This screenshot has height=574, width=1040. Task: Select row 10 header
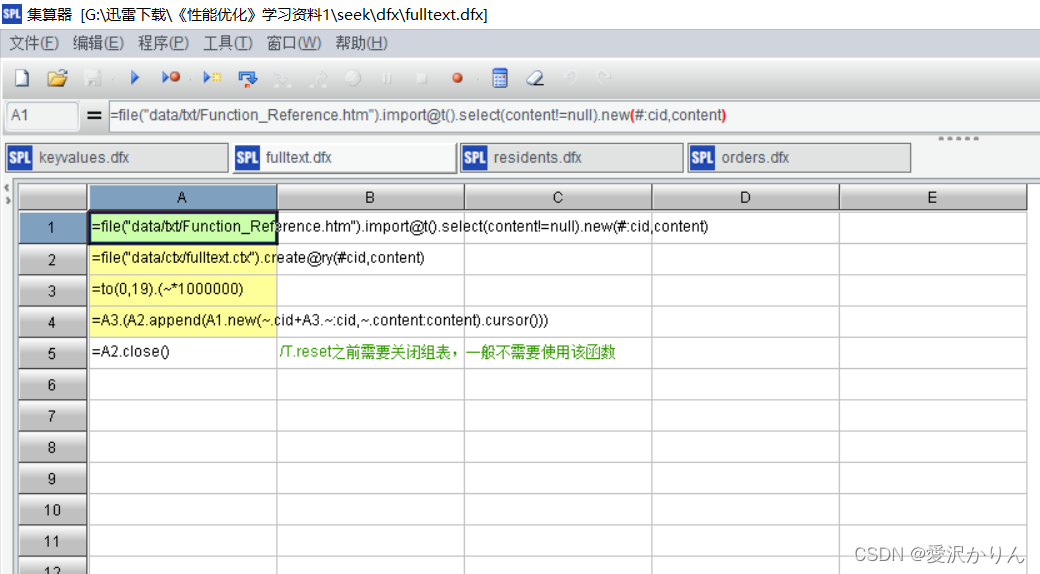click(x=52, y=509)
